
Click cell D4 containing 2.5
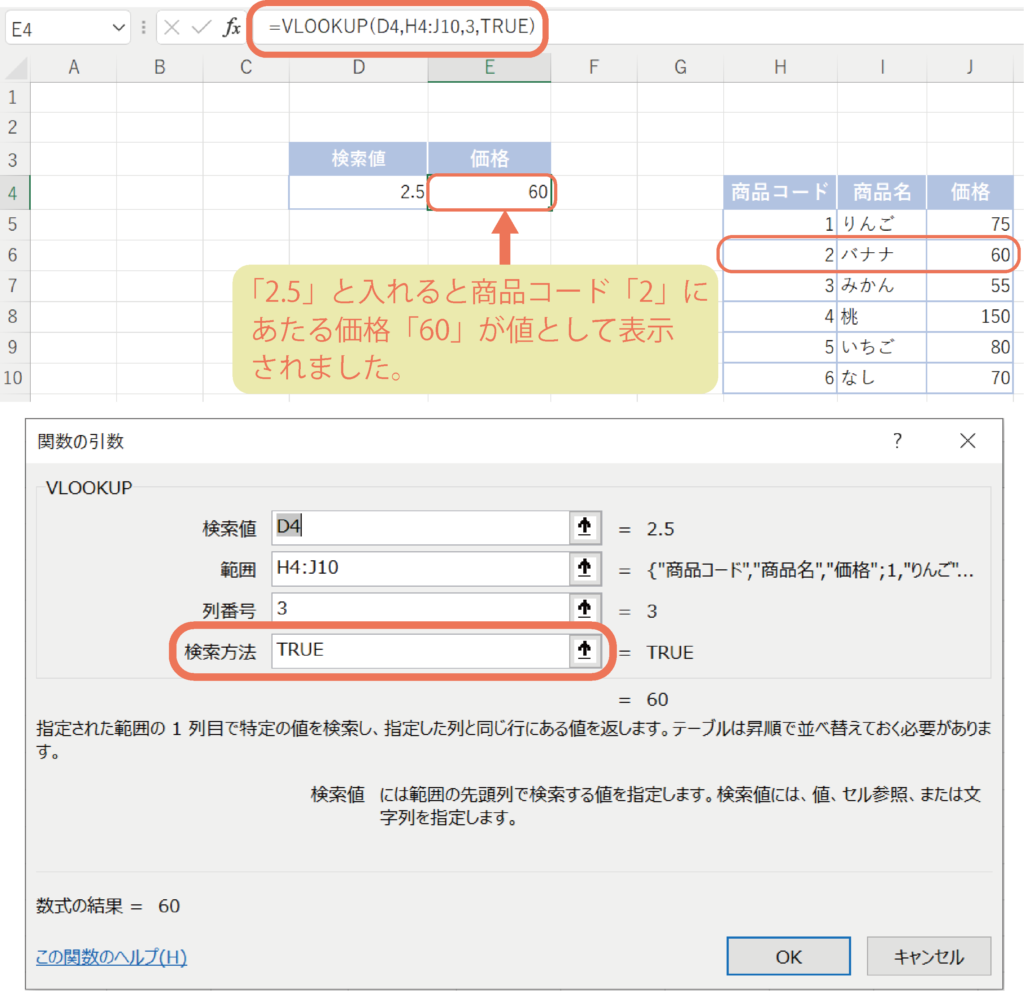pyautogui.click(x=358, y=192)
